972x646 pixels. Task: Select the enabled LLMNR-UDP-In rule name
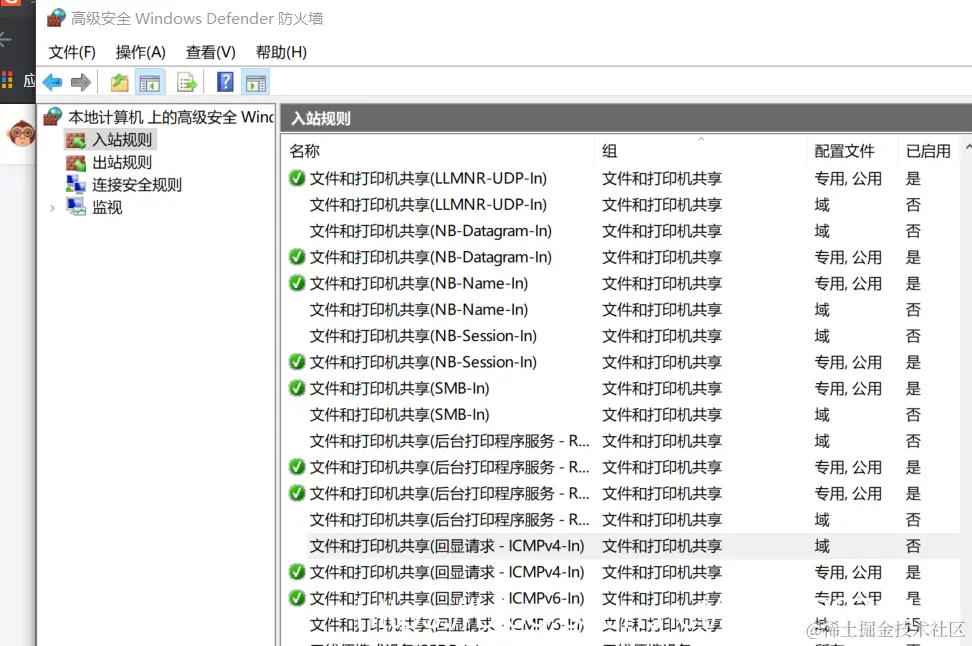coord(428,179)
